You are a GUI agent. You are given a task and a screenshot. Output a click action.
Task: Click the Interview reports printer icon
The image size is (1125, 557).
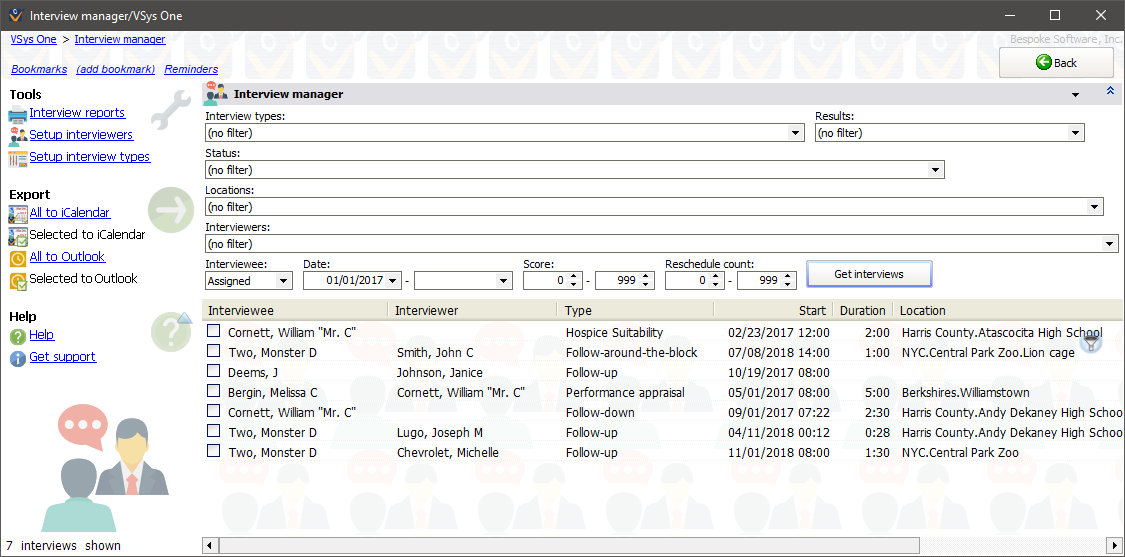(x=18, y=114)
